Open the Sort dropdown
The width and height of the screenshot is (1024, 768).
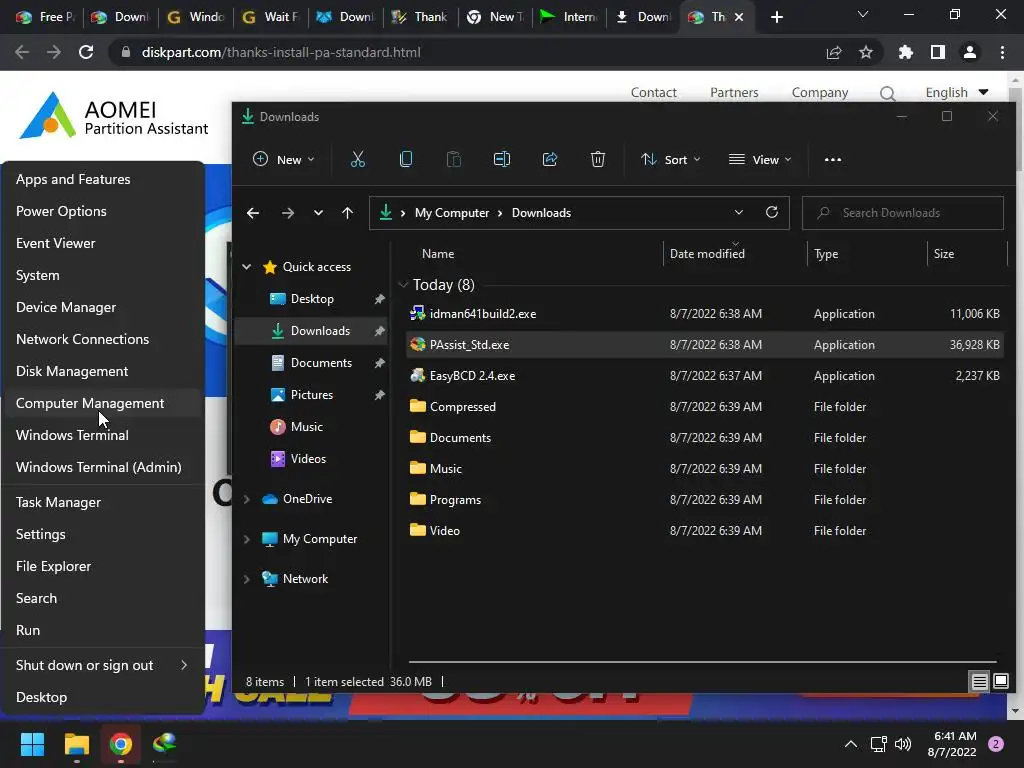pos(671,159)
